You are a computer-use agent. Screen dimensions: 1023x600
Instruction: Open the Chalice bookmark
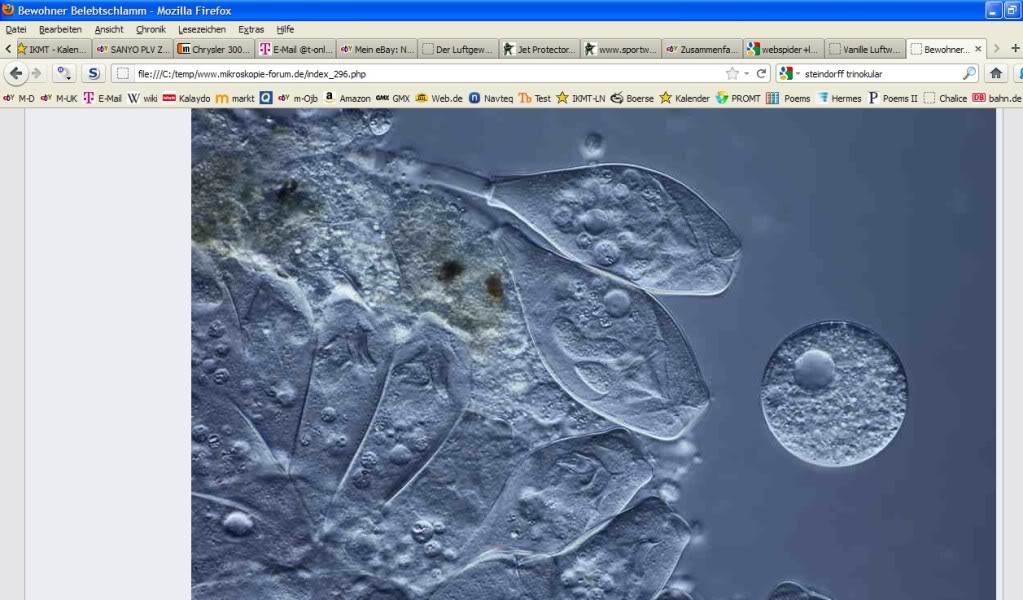(945, 98)
